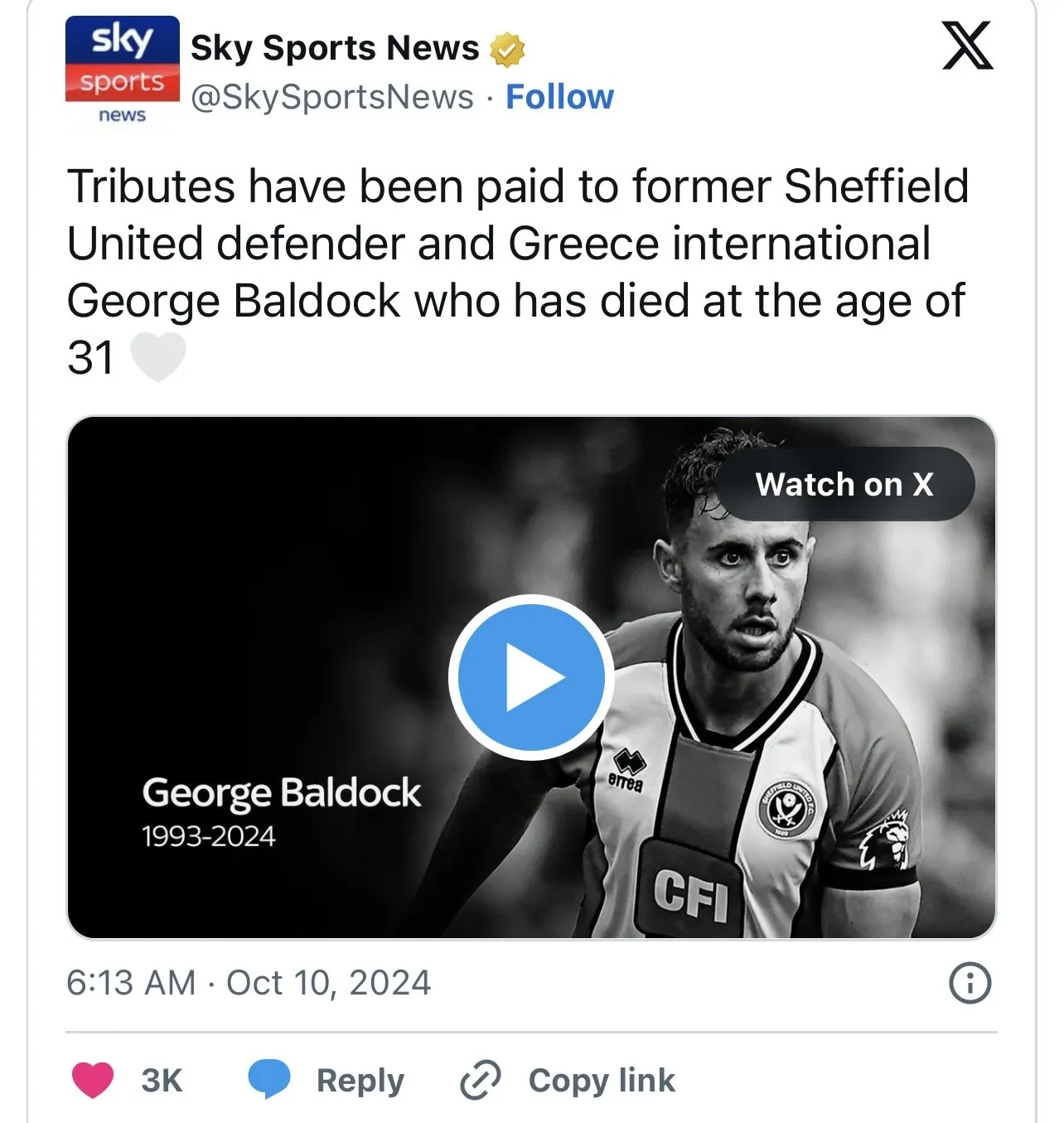Click the white heart emoji in the tweet
This screenshot has width=1064, height=1123.
[158, 358]
